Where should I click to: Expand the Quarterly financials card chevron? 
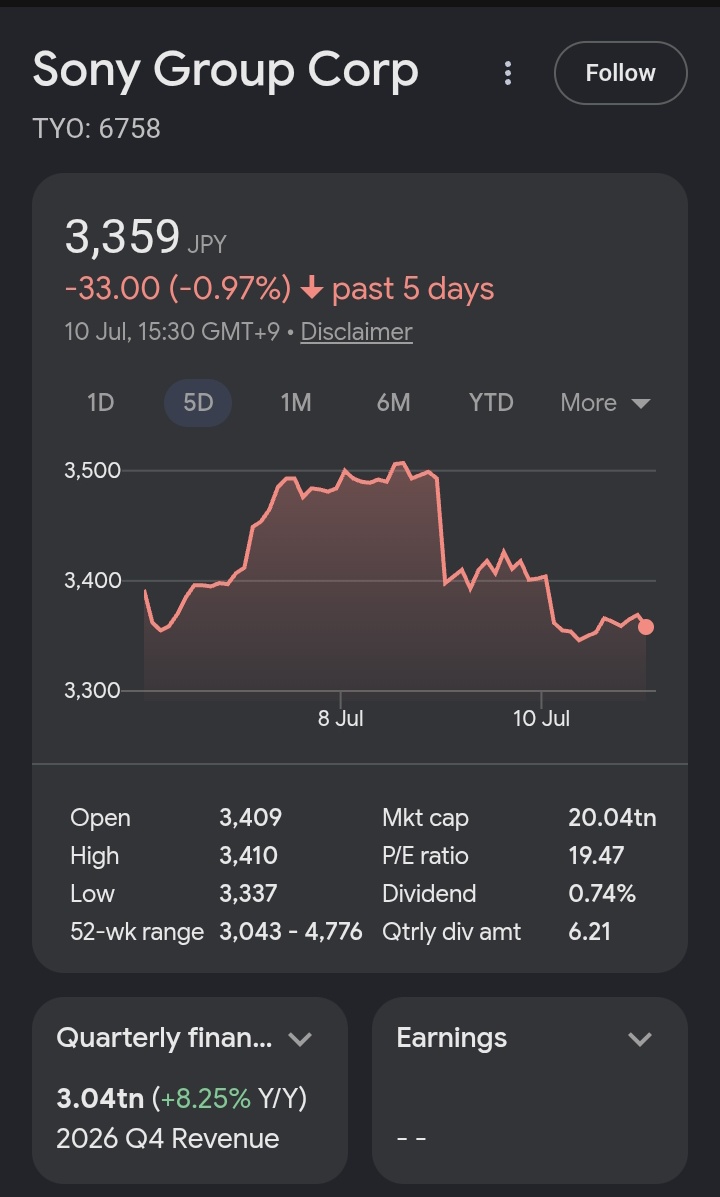click(300, 1039)
